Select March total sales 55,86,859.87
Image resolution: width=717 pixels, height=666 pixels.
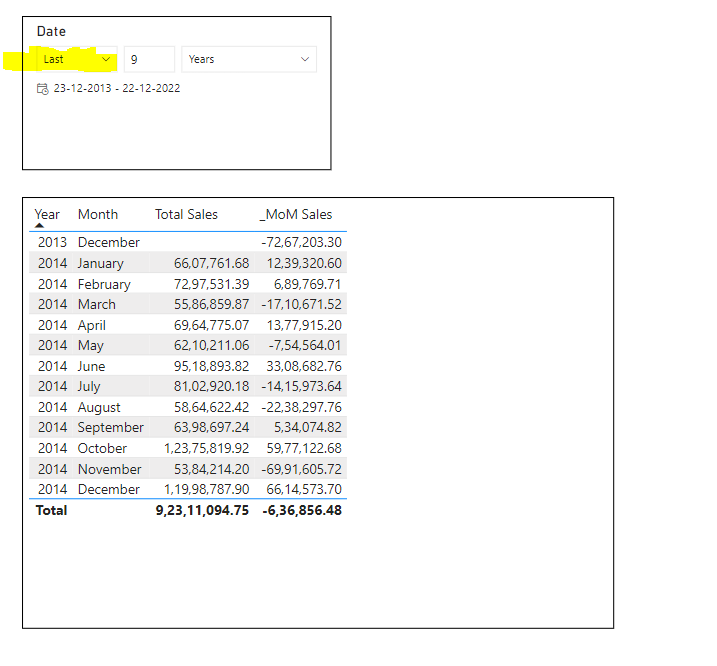pos(211,305)
